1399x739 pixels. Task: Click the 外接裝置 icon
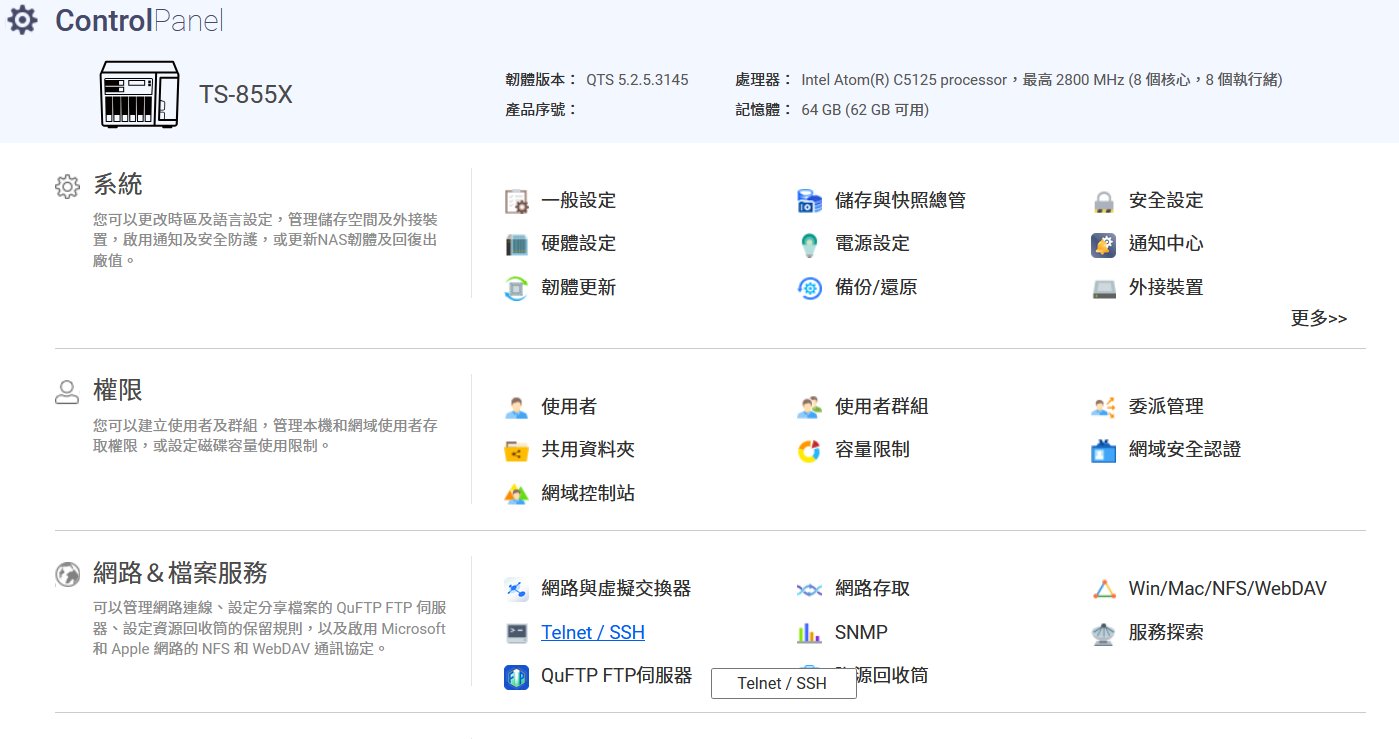(1103, 288)
